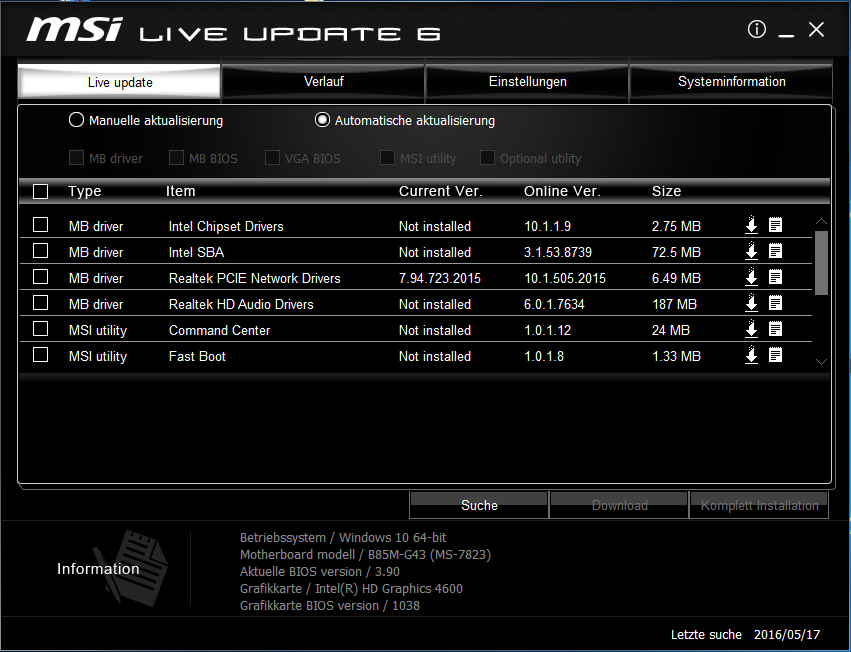Tick the checkbox for Intel Chipset Drivers

pos(40,225)
